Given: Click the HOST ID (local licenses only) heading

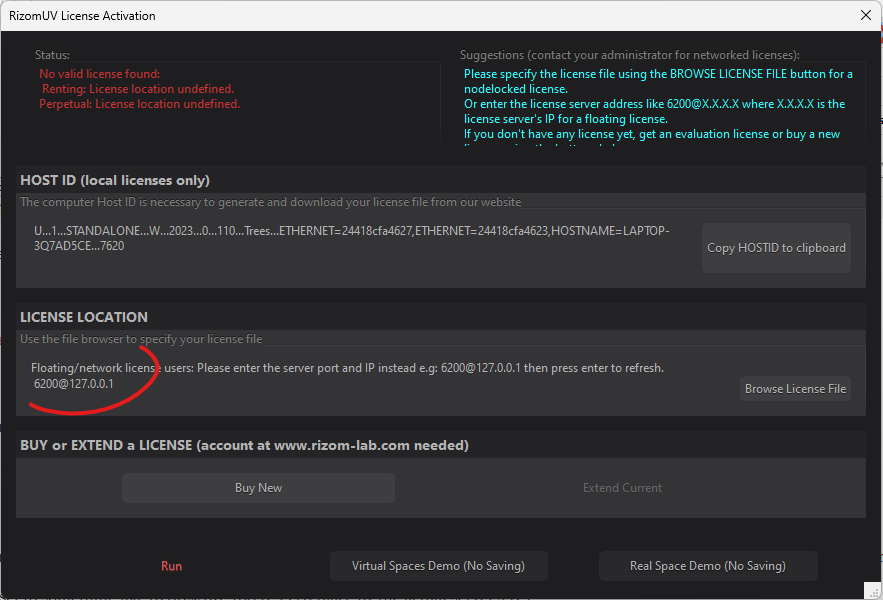Looking at the screenshot, I should (115, 180).
